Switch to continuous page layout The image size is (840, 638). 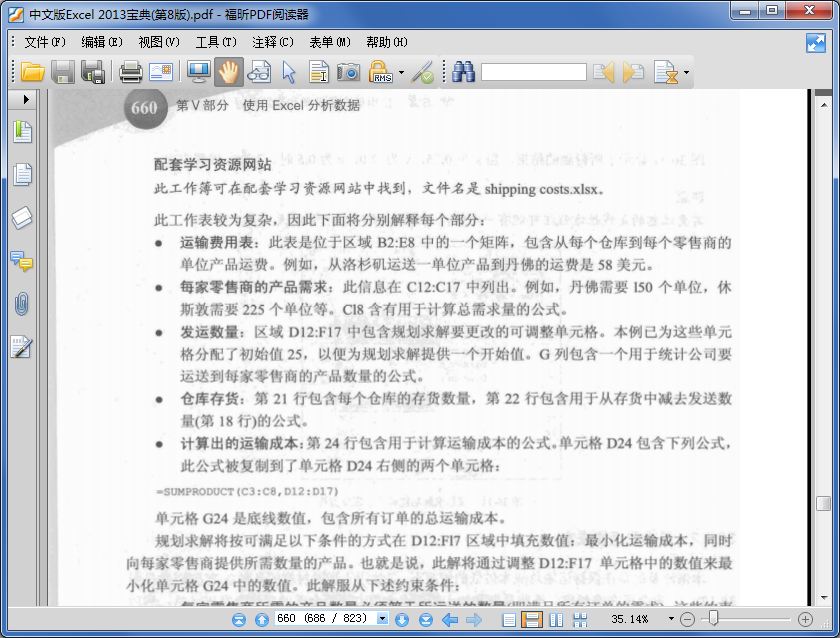[532, 620]
